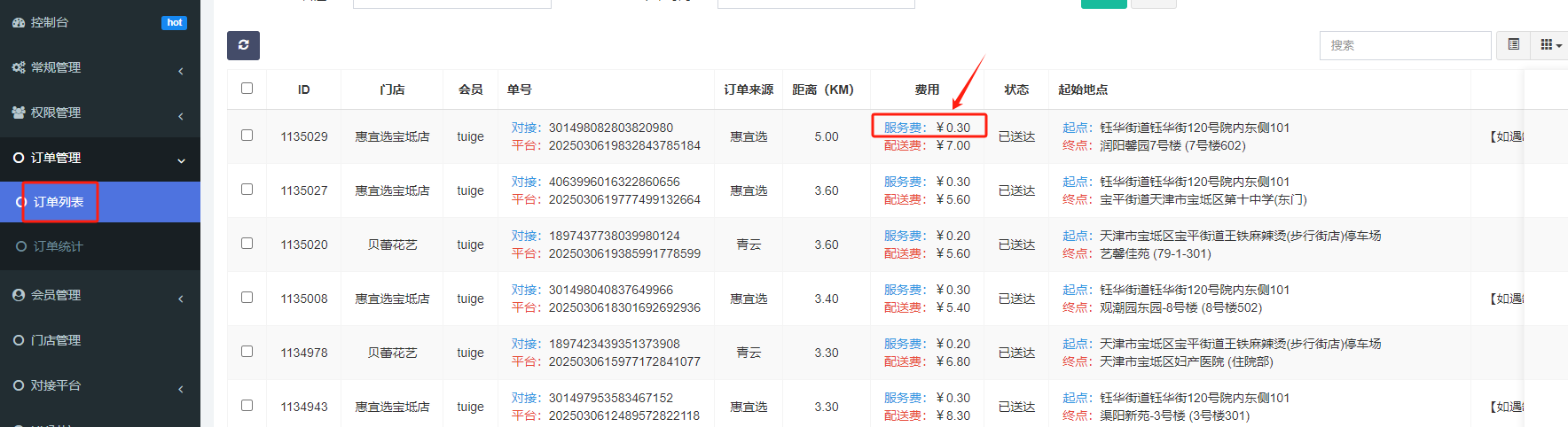
Task: Click 惠宜选宝坻店 in row 1135008
Action: click(x=392, y=299)
